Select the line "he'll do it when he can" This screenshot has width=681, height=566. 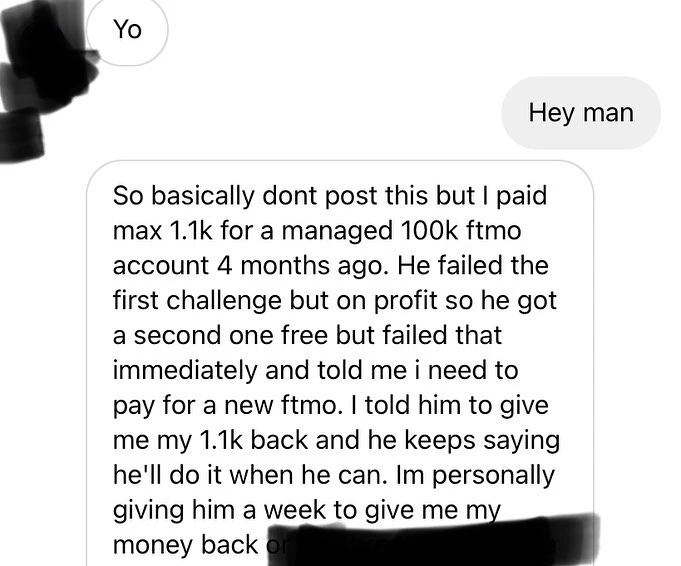tap(334, 475)
